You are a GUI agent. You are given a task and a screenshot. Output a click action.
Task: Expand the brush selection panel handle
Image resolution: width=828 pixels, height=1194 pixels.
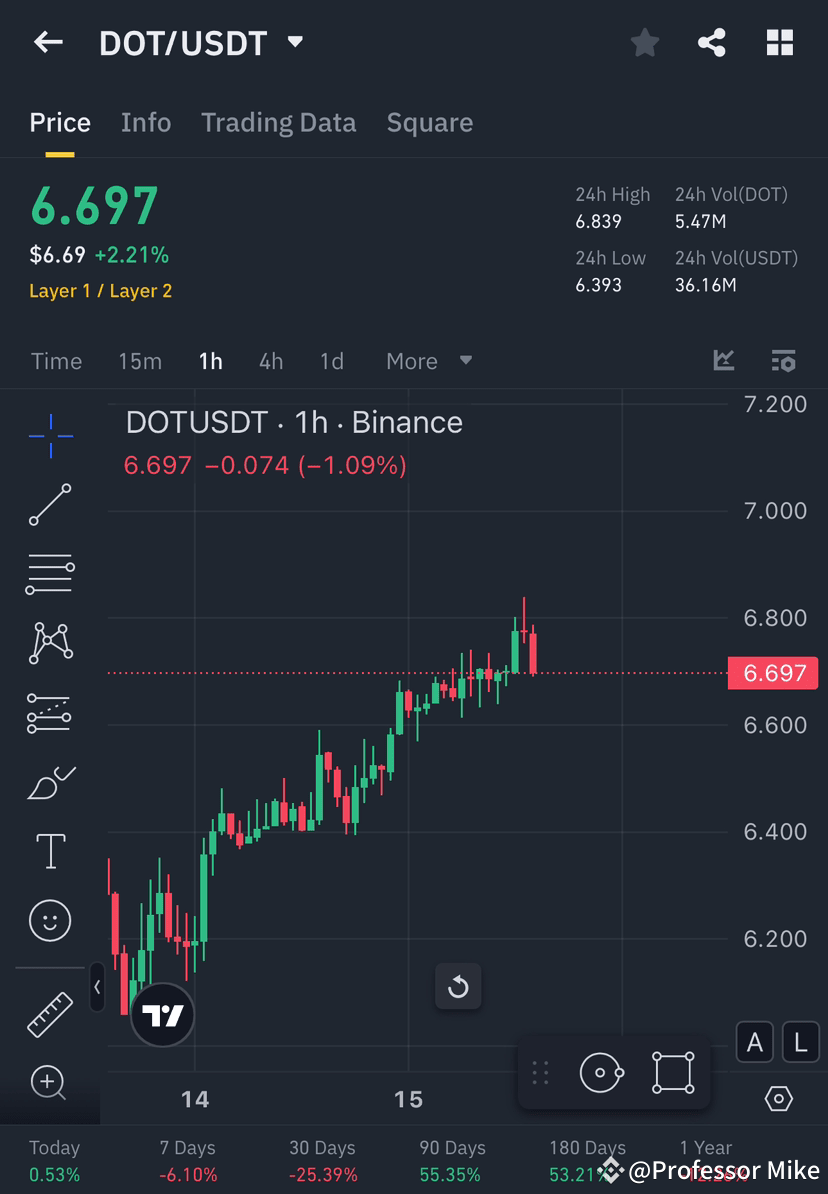pos(540,1071)
